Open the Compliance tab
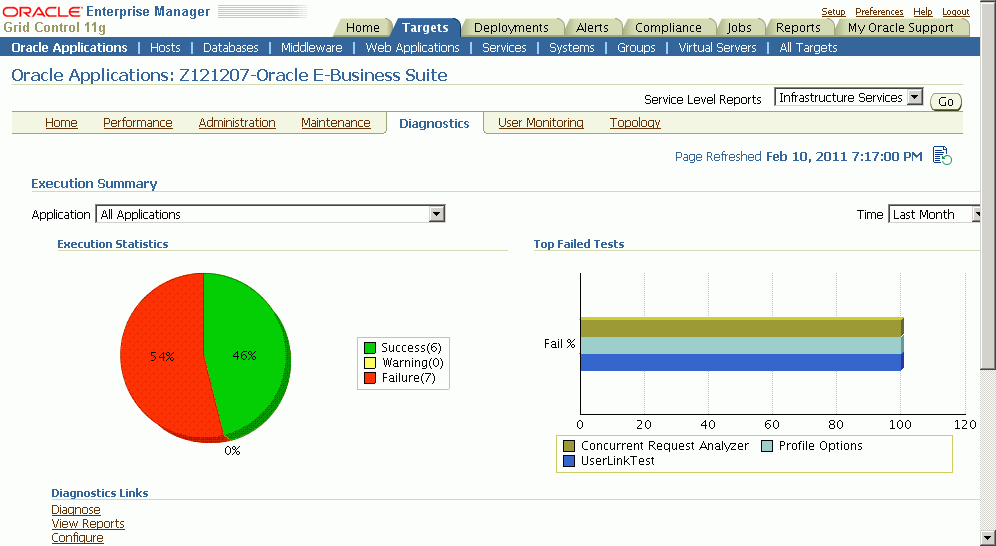Viewport: 996px width, 546px height. click(668, 27)
